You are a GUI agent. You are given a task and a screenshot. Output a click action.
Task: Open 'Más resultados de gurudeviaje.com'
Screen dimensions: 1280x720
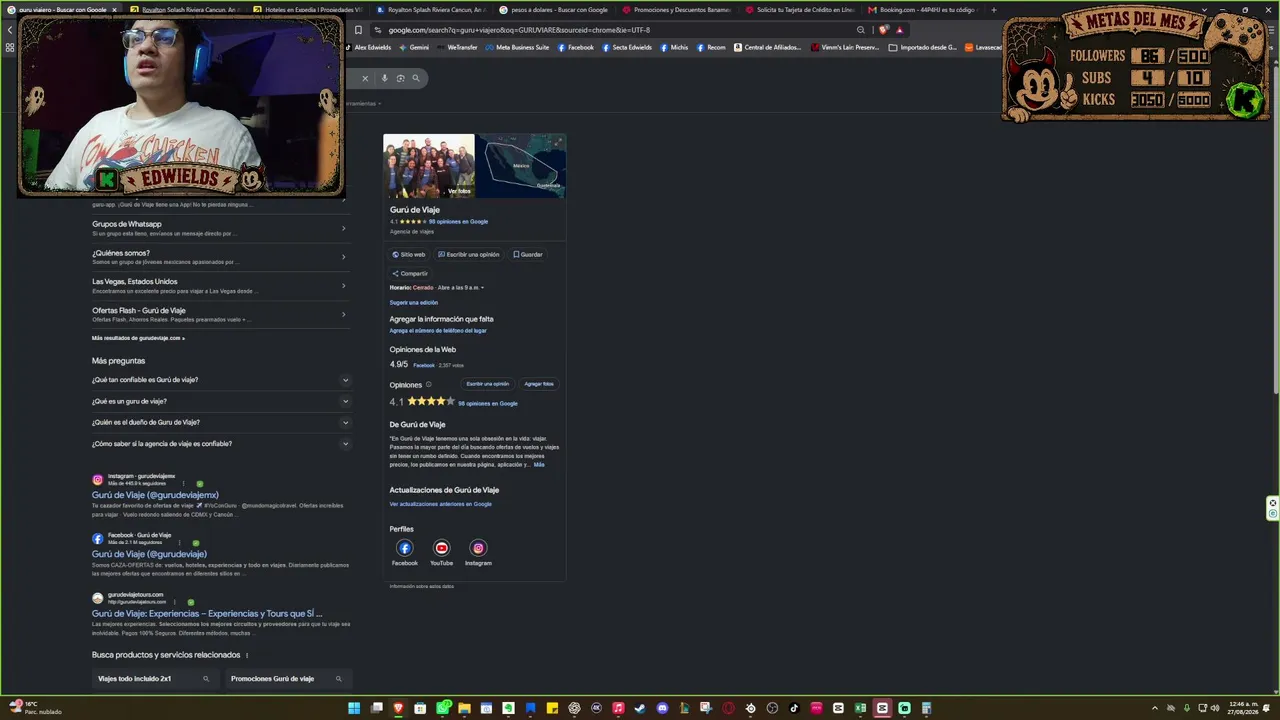point(138,338)
